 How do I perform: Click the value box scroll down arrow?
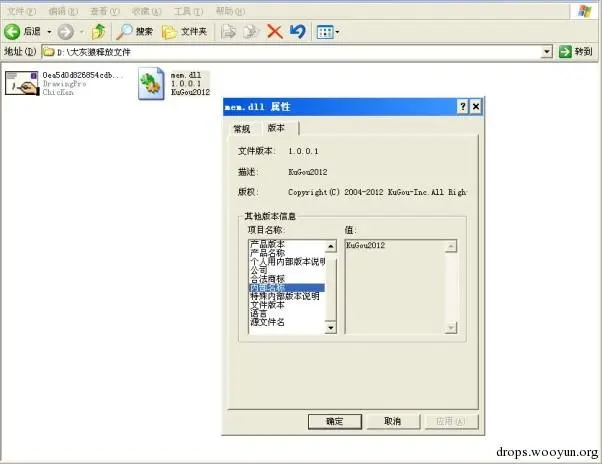point(451,327)
